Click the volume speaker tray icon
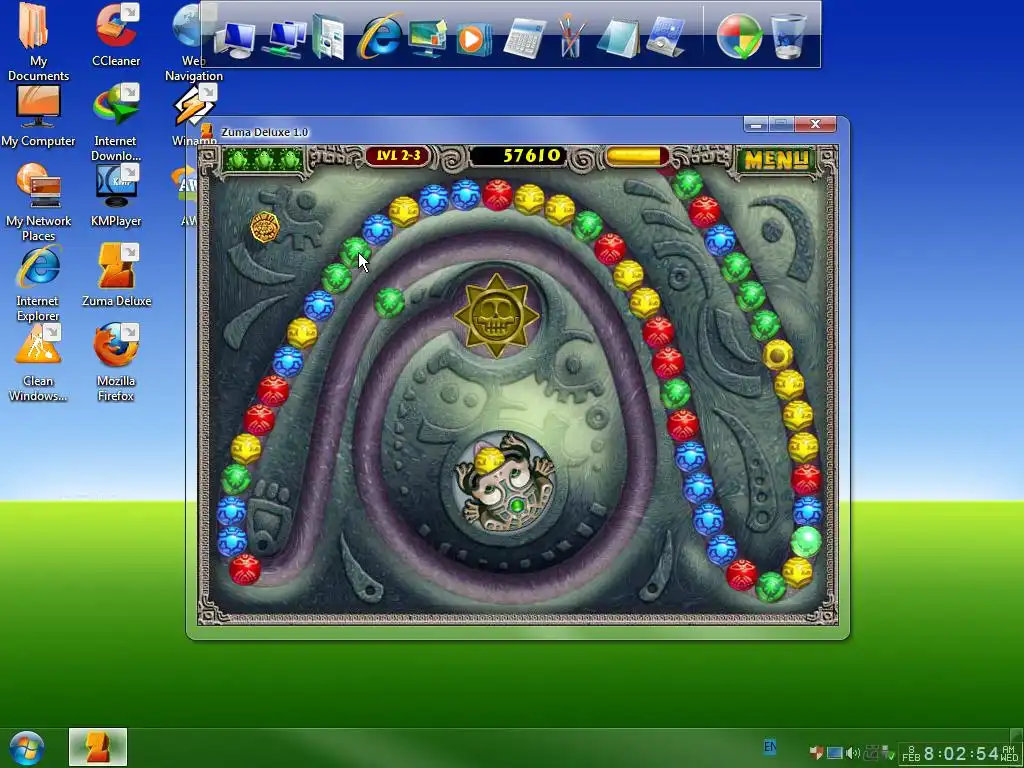This screenshot has height=768, width=1024. (x=852, y=753)
